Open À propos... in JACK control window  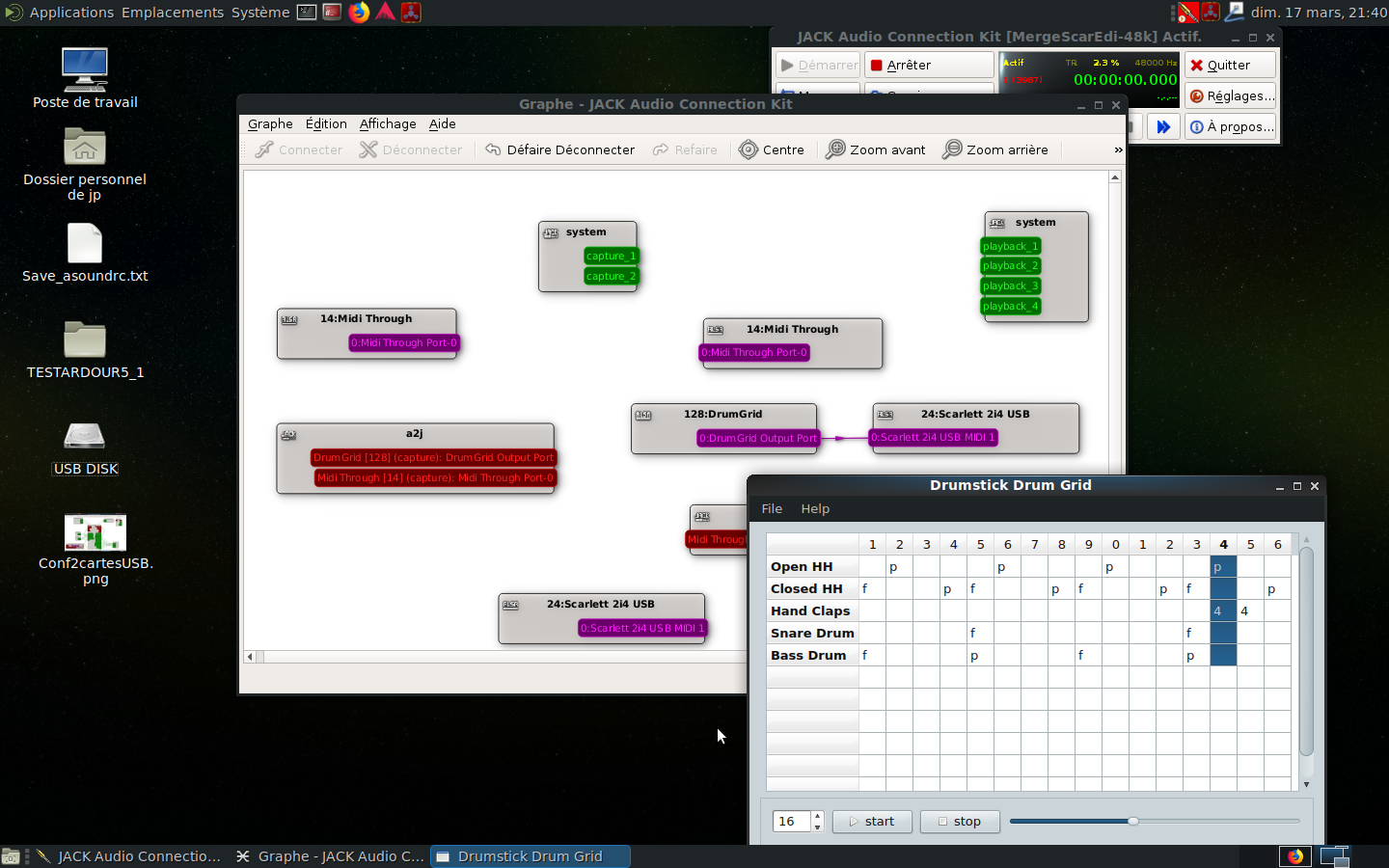click(x=1230, y=126)
